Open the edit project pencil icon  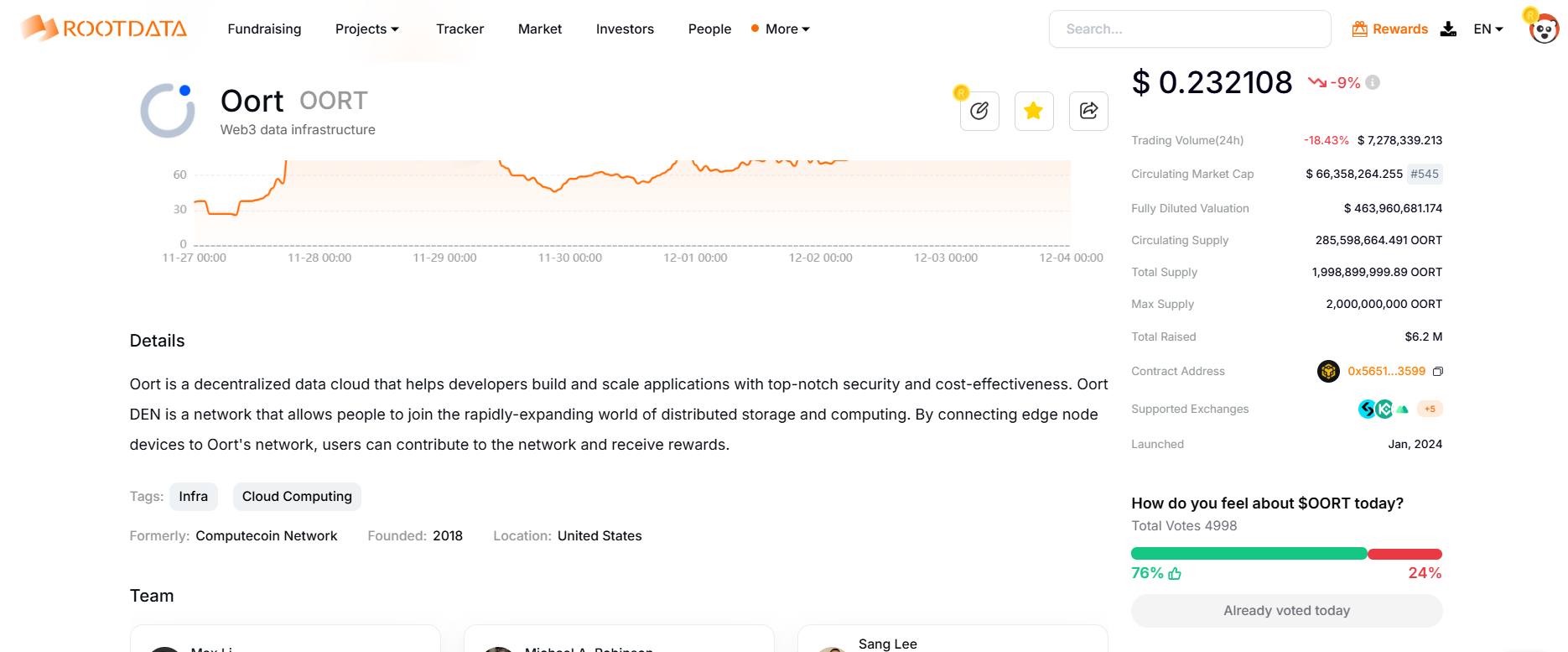pyautogui.click(x=979, y=111)
